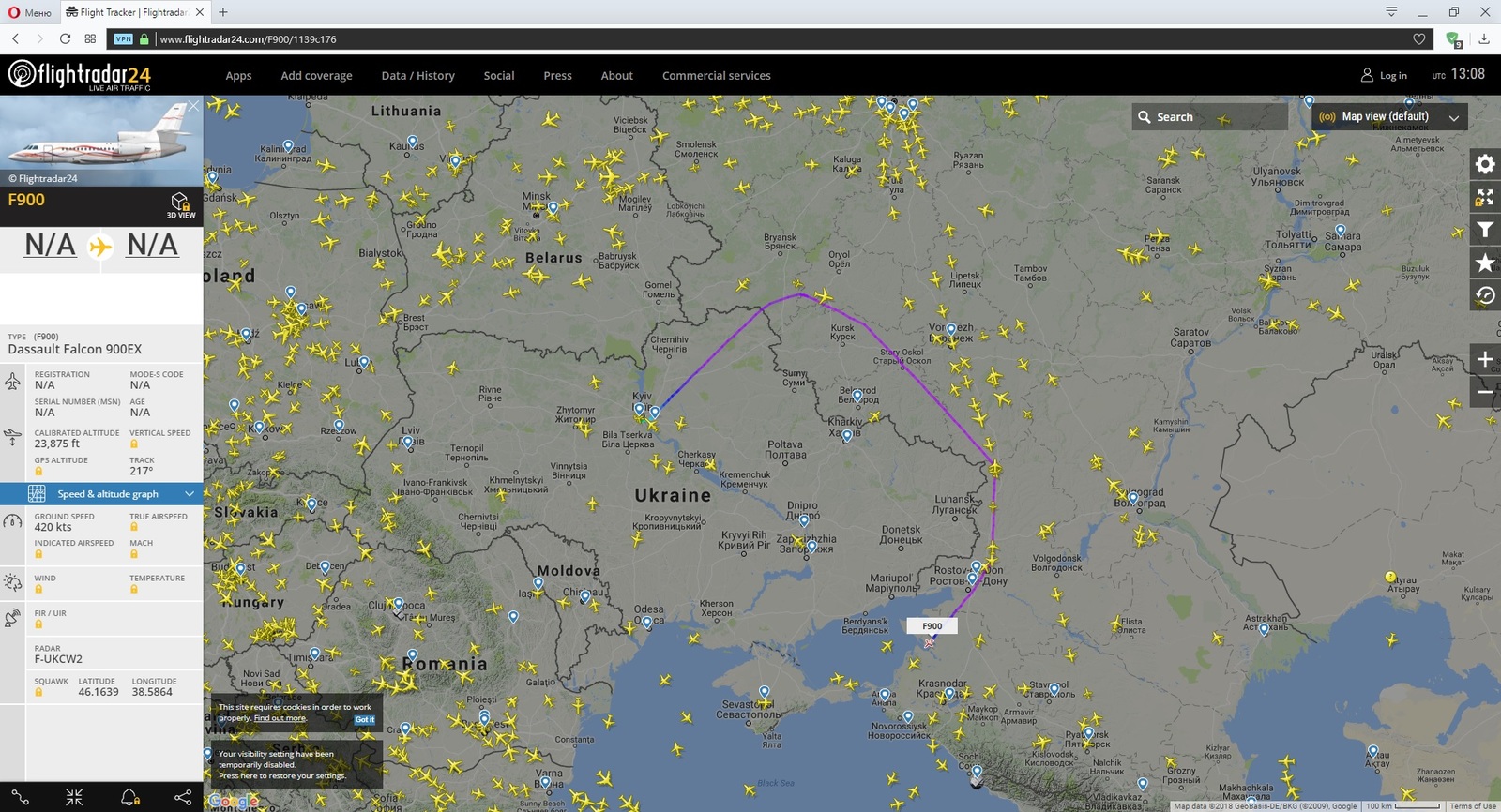This screenshot has height=812, width=1501.
Task: Zoom in the map with plus
Action: click(x=1484, y=360)
